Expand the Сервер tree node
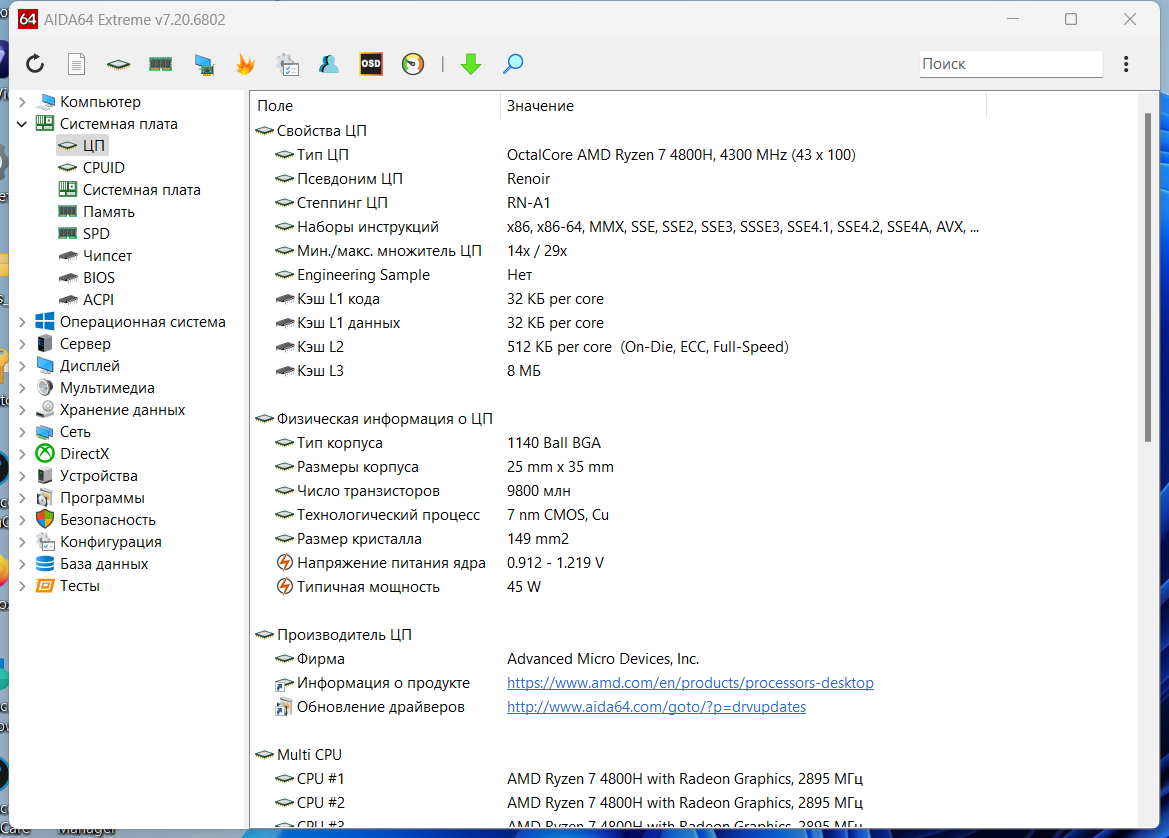Image resolution: width=1169 pixels, height=838 pixels. [22, 344]
